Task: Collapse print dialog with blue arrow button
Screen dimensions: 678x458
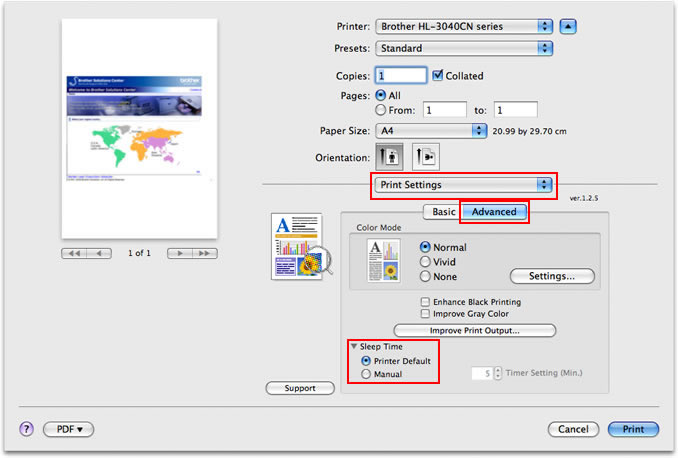Action: coord(568,26)
